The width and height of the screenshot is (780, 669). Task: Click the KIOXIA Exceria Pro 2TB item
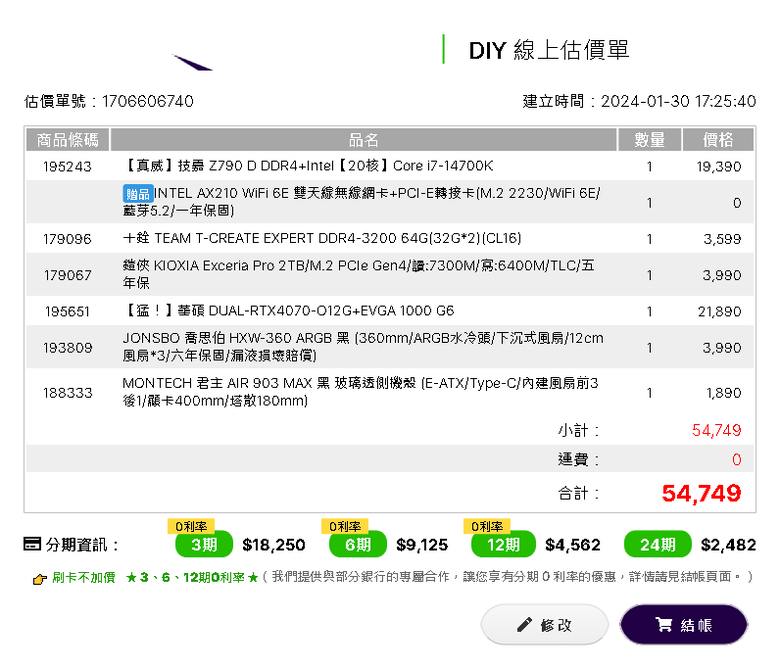(359, 274)
